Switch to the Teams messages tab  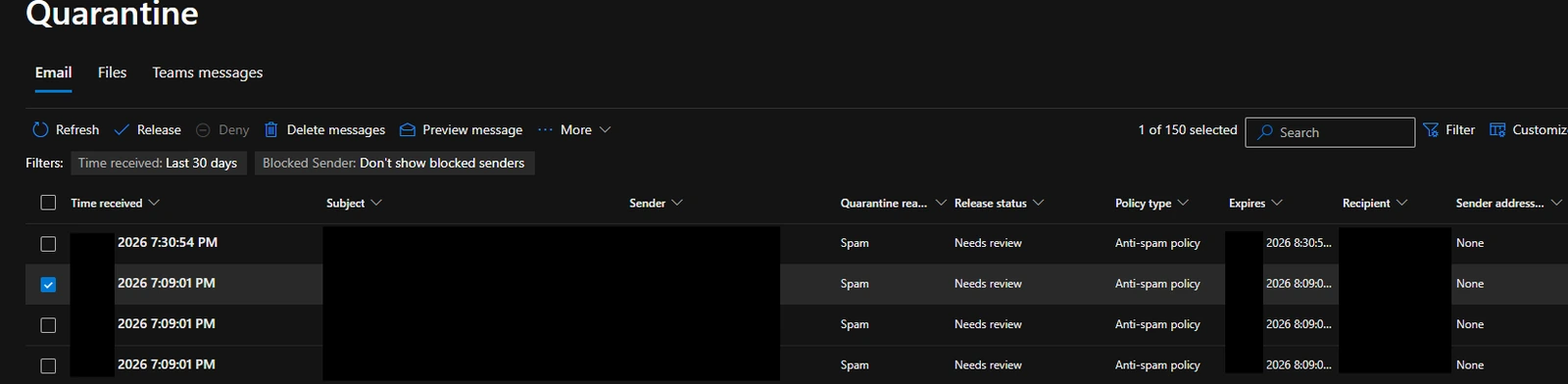[x=207, y=72]
